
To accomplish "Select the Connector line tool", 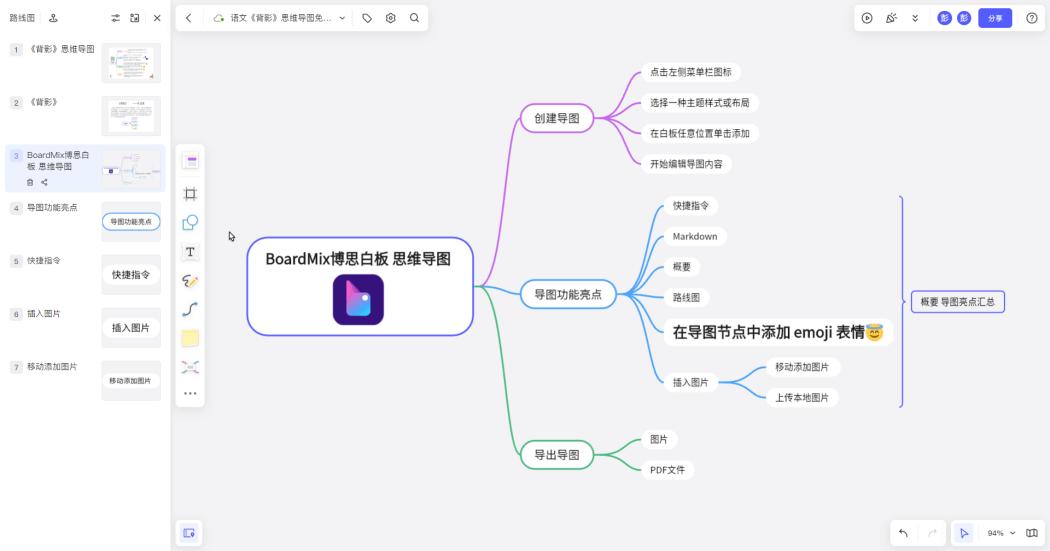I will pos(190,309).
